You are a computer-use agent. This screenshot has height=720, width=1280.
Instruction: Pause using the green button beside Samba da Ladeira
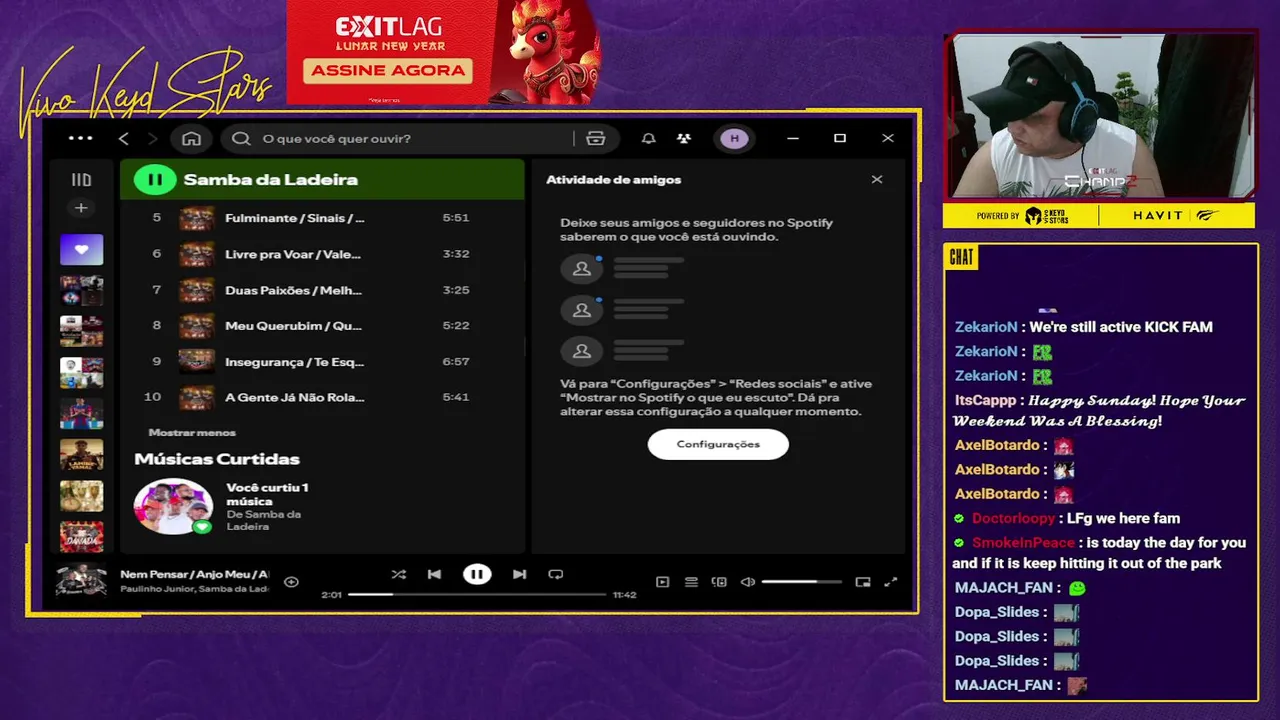coord(155,180)
